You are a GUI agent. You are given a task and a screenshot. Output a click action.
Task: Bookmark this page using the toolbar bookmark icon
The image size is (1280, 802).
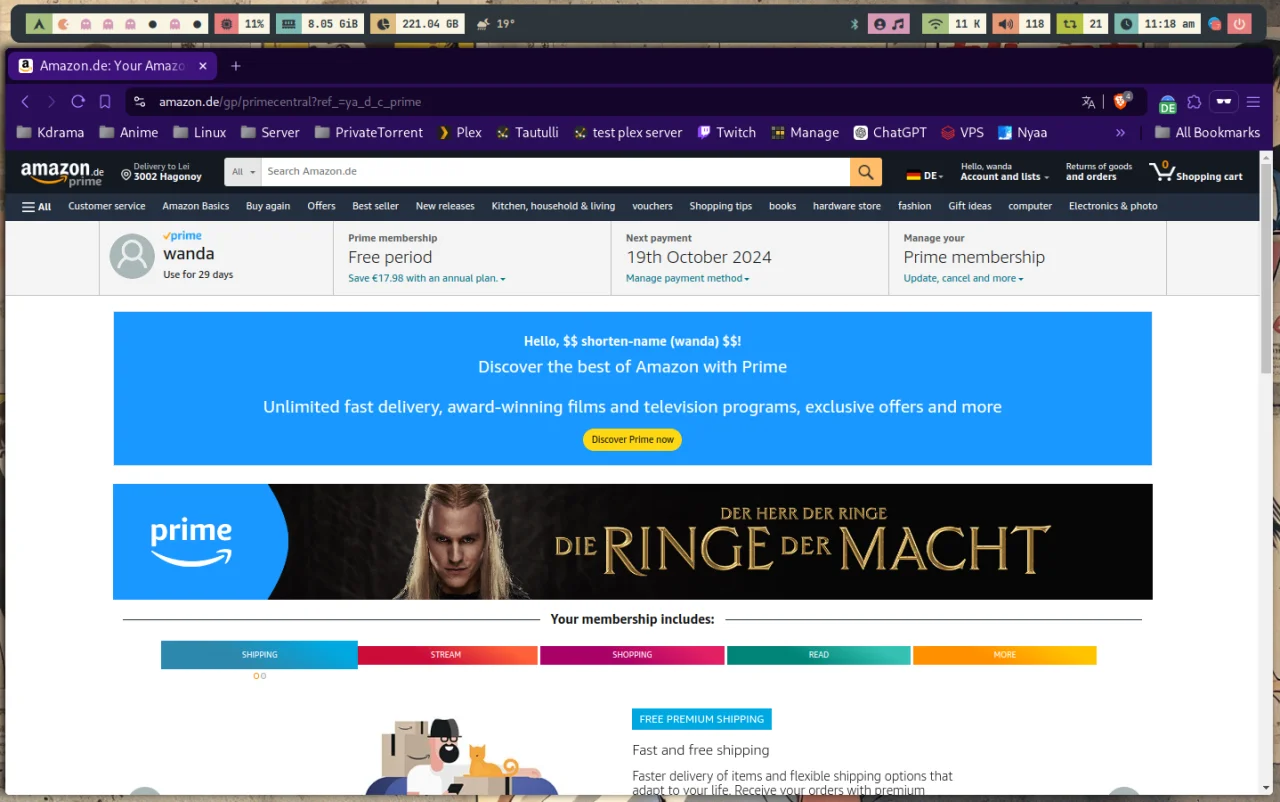pos(104,102)
